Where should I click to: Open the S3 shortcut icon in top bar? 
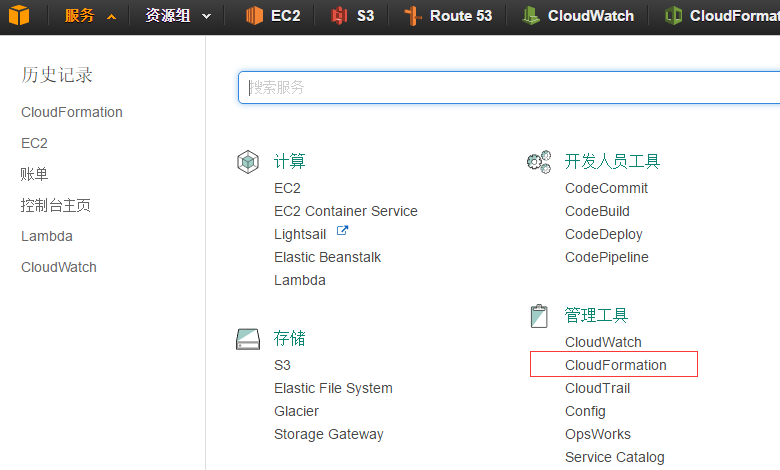pyautogui.click(x=339, y=16)
